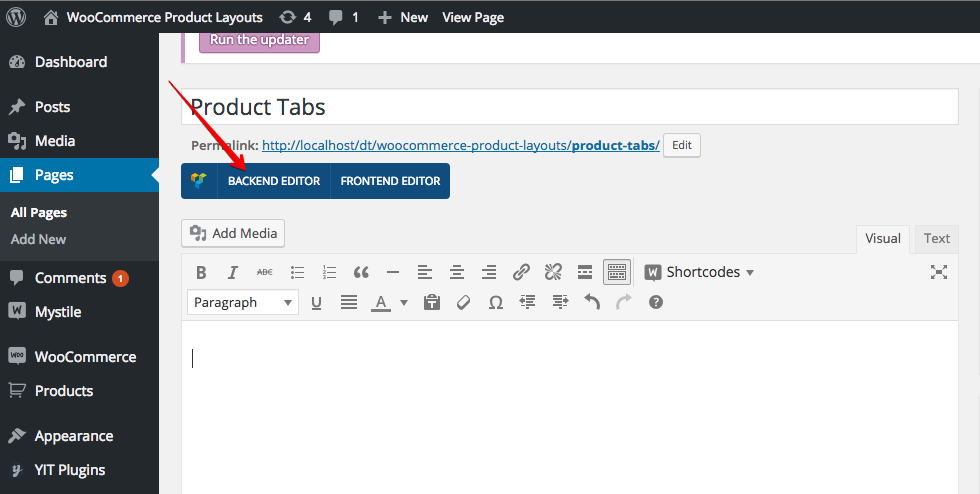Toggle bold formatting in editor toolbar
This screenshot has width=980, height=494.
(201, 272)
